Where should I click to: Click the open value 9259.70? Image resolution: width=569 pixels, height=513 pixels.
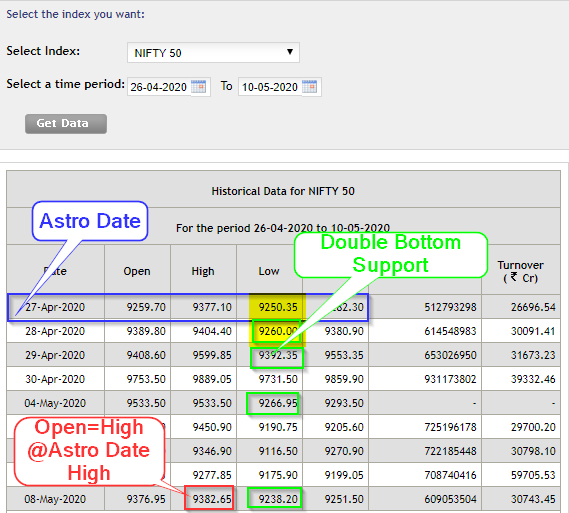coord(146,307)
